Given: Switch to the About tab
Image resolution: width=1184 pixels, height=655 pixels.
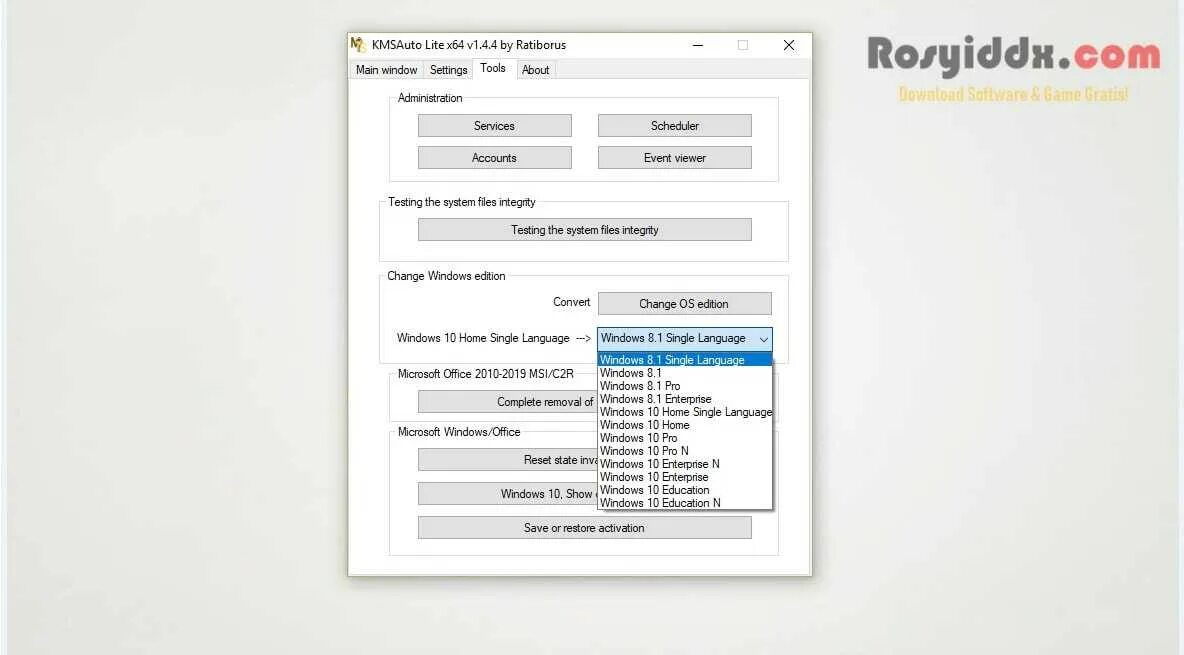Looking at the screenshot, I should click(x=535, y=69).
